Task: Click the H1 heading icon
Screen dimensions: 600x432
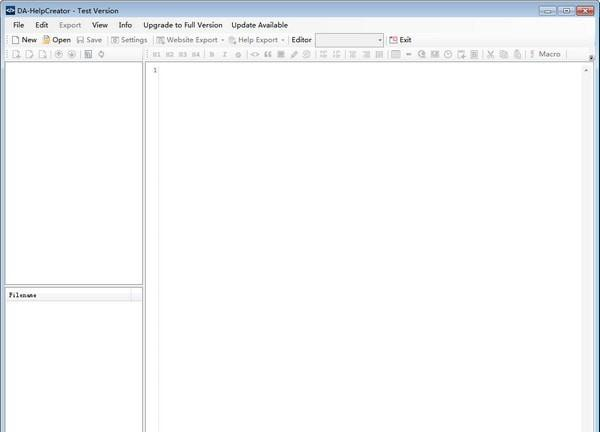Action: coord(157,54)
